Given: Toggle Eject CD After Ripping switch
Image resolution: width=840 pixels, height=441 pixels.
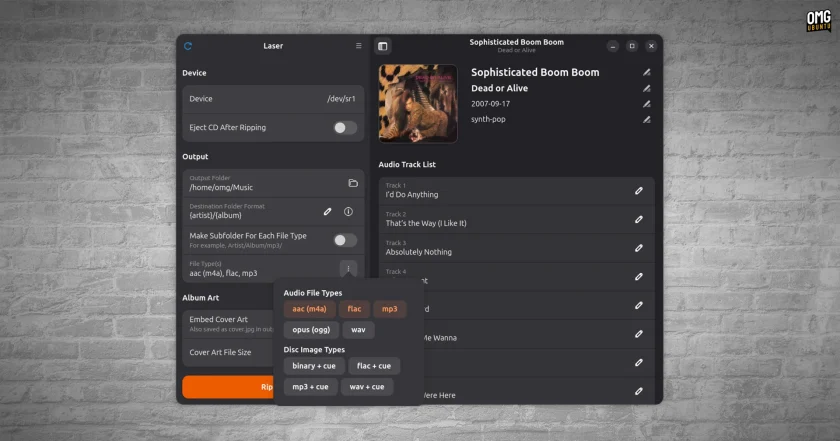Looking at the screenshot, I should point(345,128).
